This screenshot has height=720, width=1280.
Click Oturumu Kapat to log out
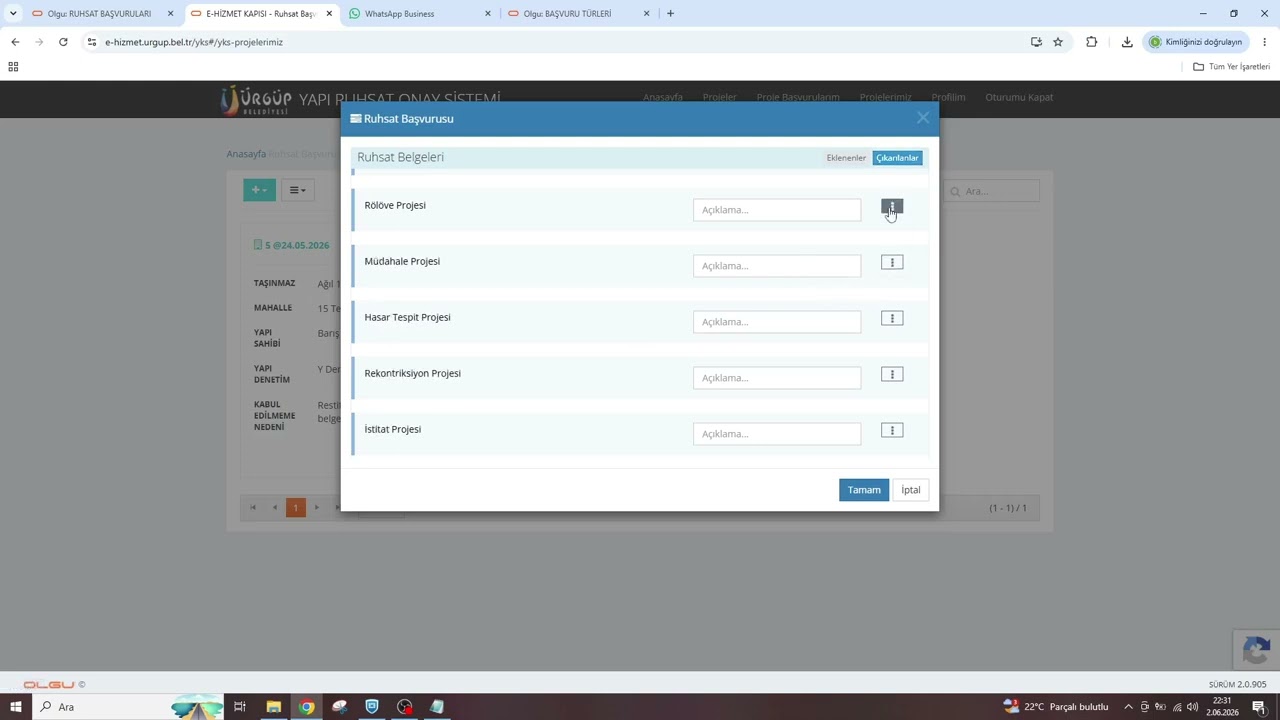coord(1019,97)
